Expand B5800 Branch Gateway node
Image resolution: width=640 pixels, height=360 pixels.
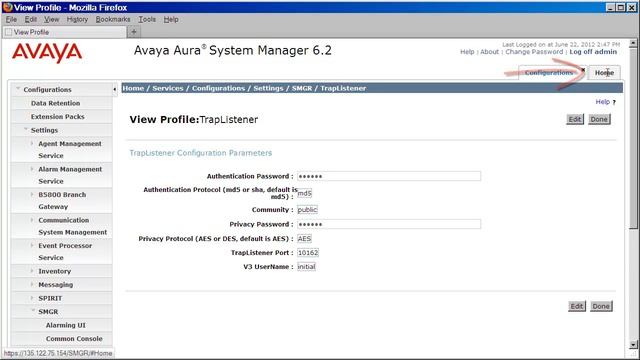point(32,195)
